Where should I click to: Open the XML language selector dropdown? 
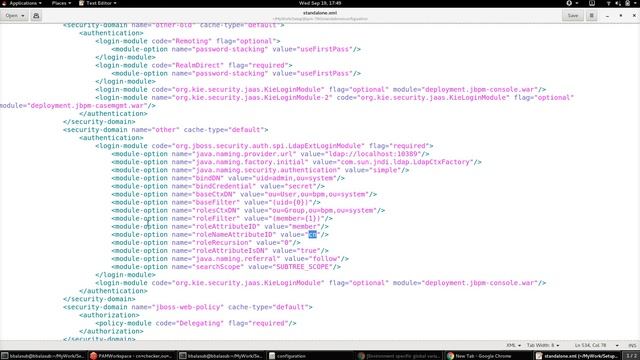coord(513,345)
